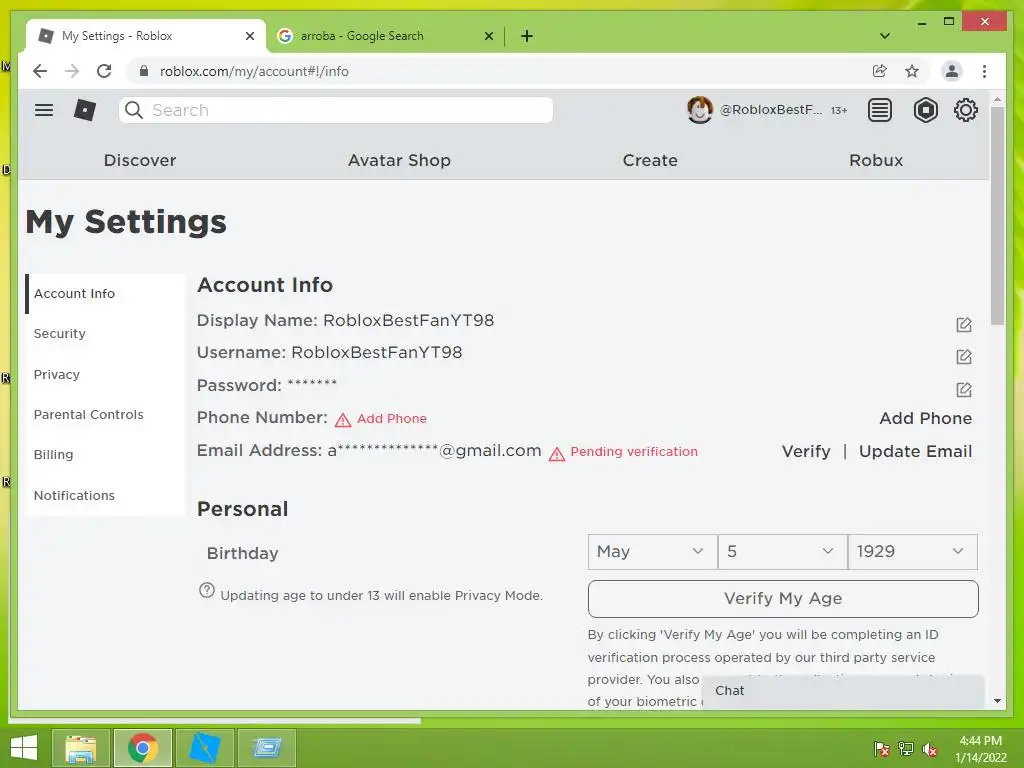1024x768 pixels.
Task: Select Privacy in settings sidebar
Action: 105,374
